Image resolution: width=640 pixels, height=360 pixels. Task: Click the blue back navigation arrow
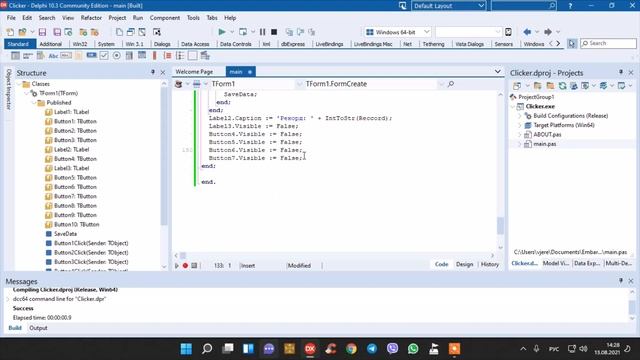tap(527, 32)
